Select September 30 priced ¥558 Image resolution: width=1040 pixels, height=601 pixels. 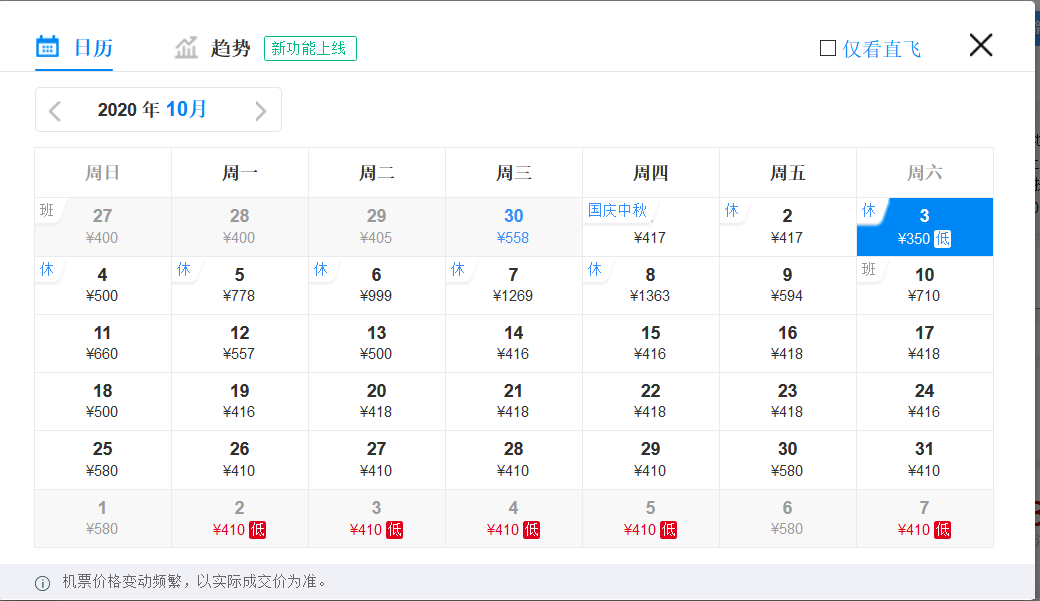[x=513, y=227]
